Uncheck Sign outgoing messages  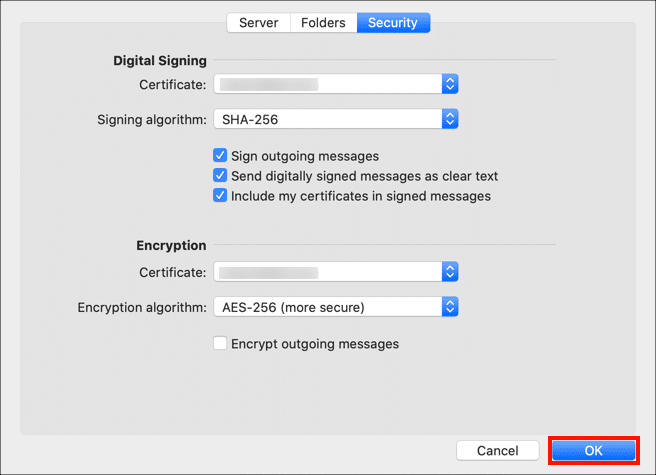(220, 156)
